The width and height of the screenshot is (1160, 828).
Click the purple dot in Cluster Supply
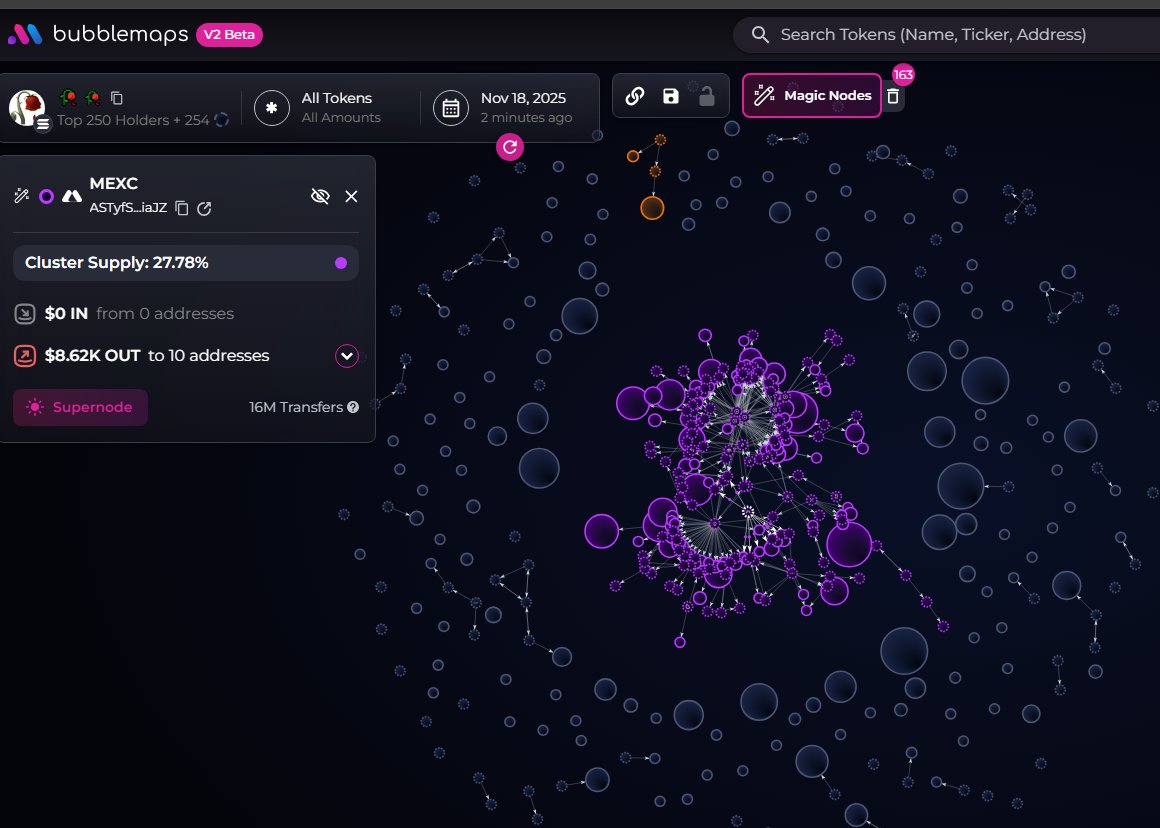coord(341,263)
